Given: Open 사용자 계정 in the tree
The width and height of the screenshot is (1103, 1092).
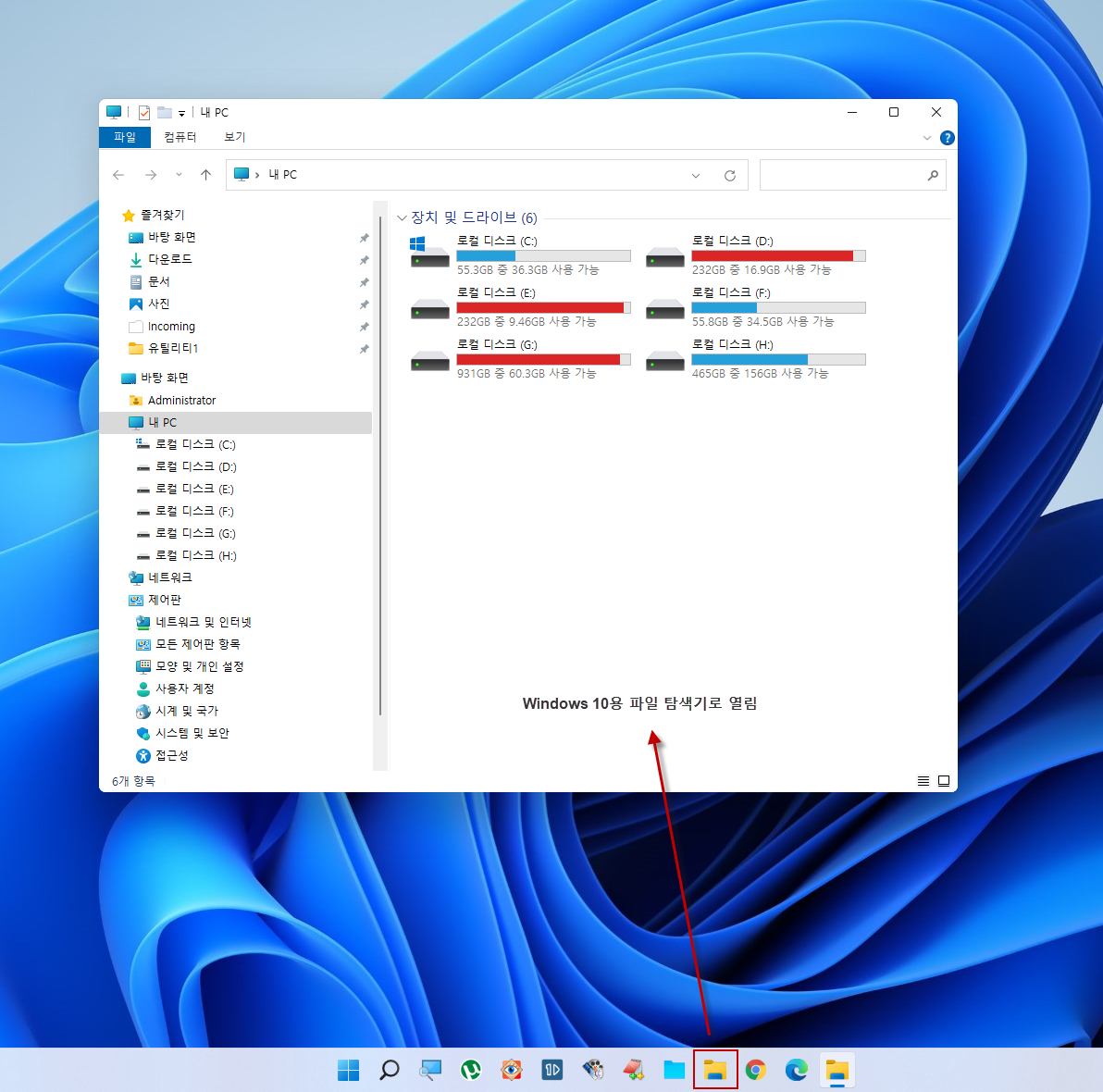Looking at the screenshot, I should coord(184,689).
